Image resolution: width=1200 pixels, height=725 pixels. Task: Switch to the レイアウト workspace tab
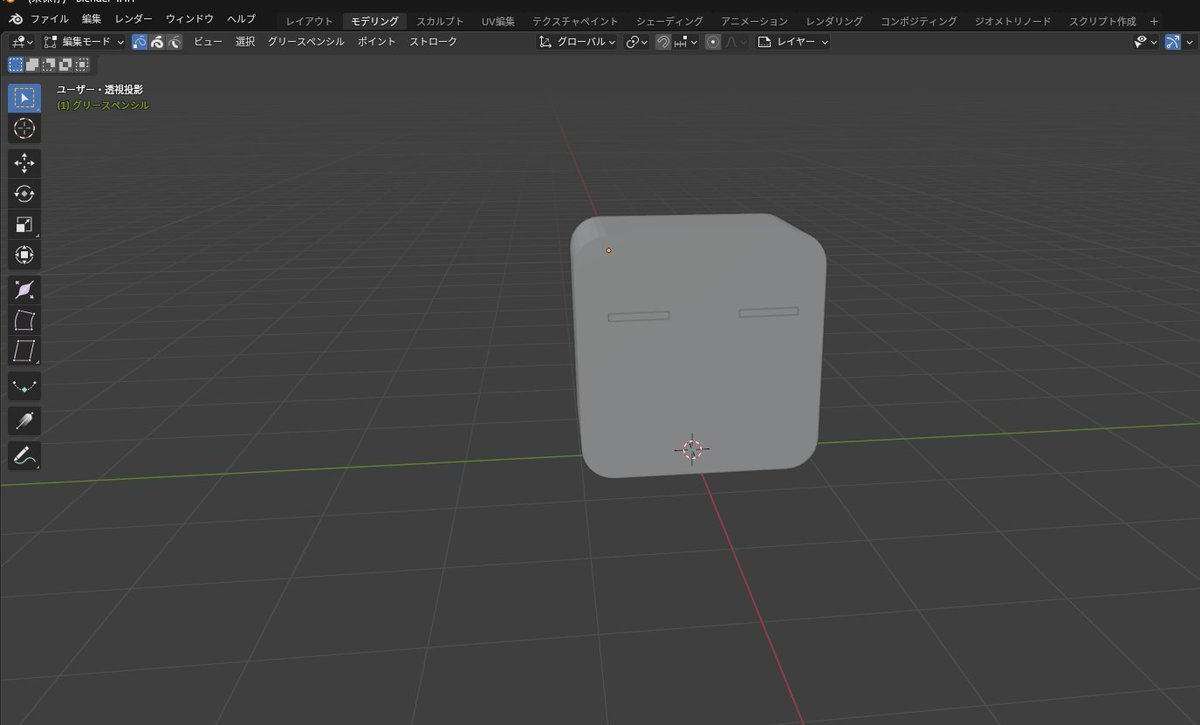pyautogui.click(x=310, y=21)
